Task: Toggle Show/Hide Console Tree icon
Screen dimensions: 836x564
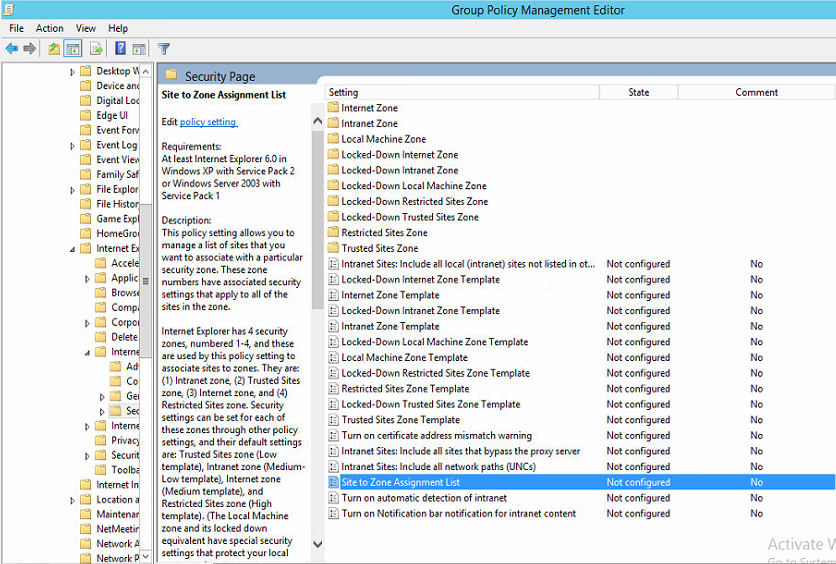Action: click(73, 49)
